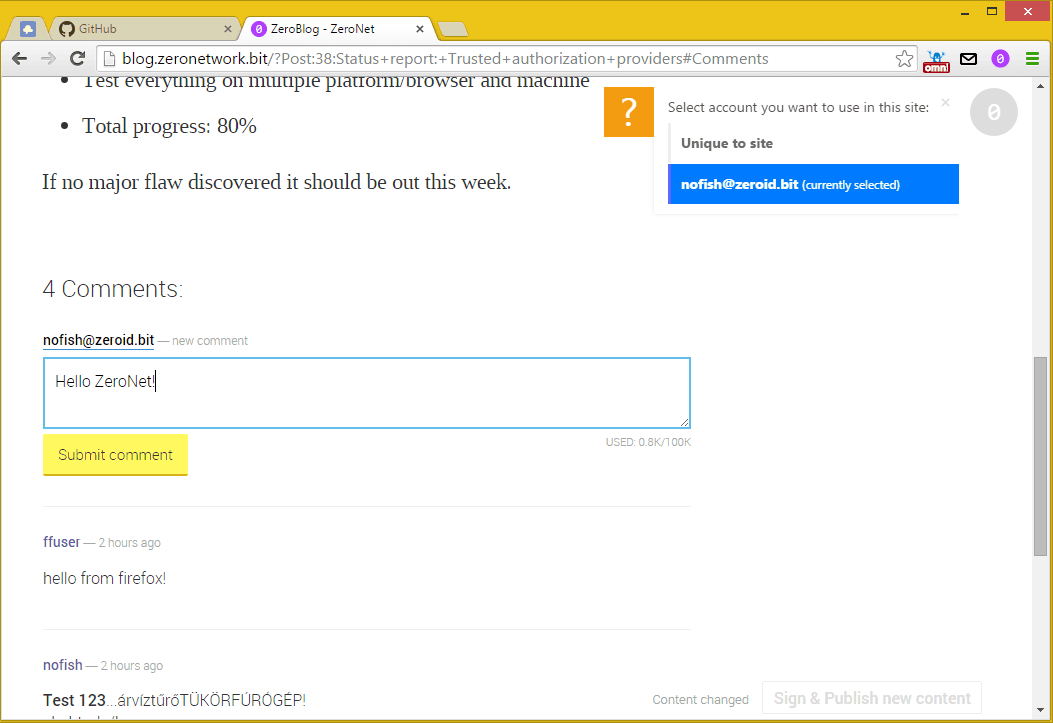Click the nofish@zeroid.bit user link
Screen dimensions: 1053x723
pyautogui.click(x=99, y=340)
